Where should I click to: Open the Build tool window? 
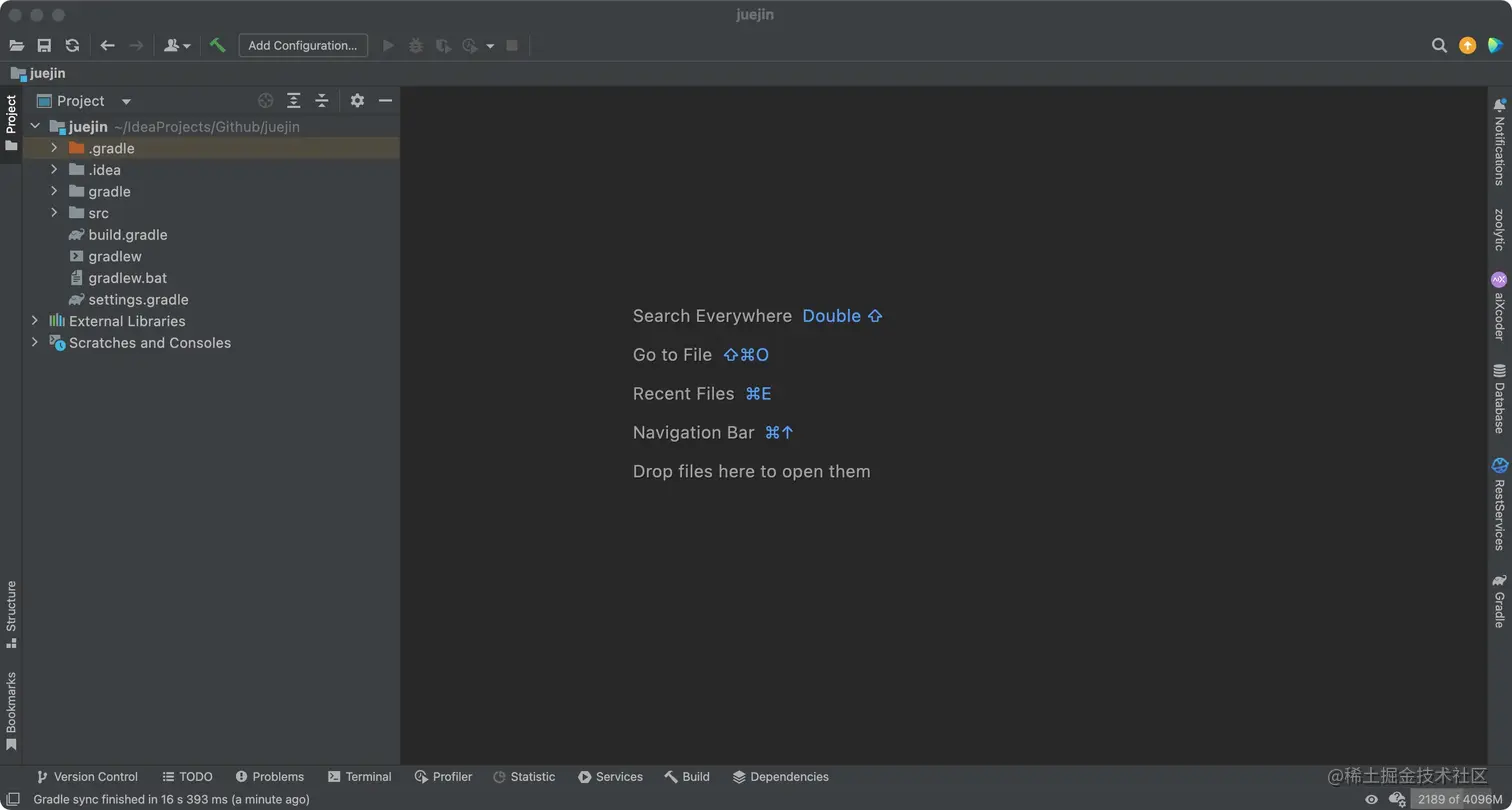tap(687, 777)
